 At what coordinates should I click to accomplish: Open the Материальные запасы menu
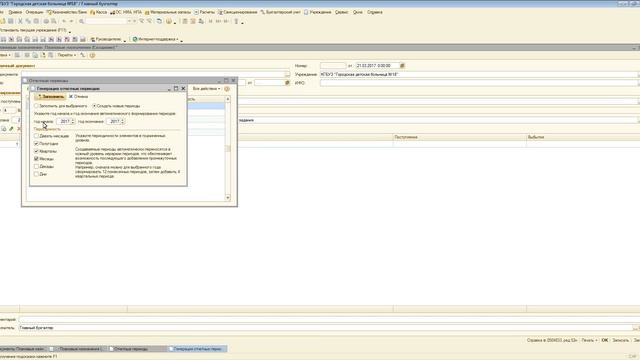click(168, 12)
